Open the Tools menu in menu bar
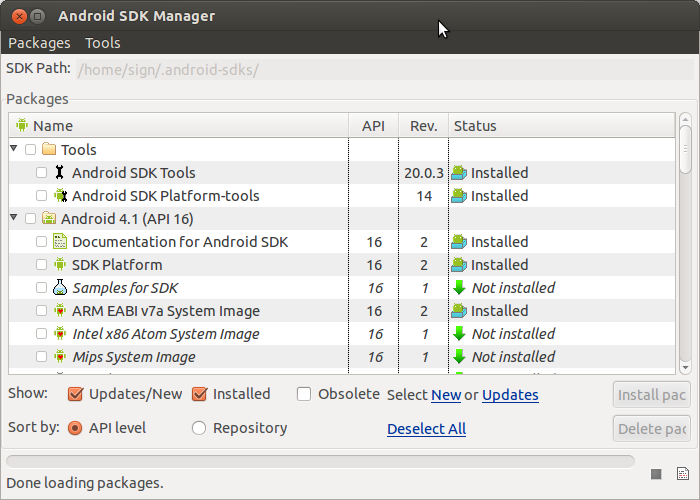This screenshot has width=700, height=500. point(103,43)
